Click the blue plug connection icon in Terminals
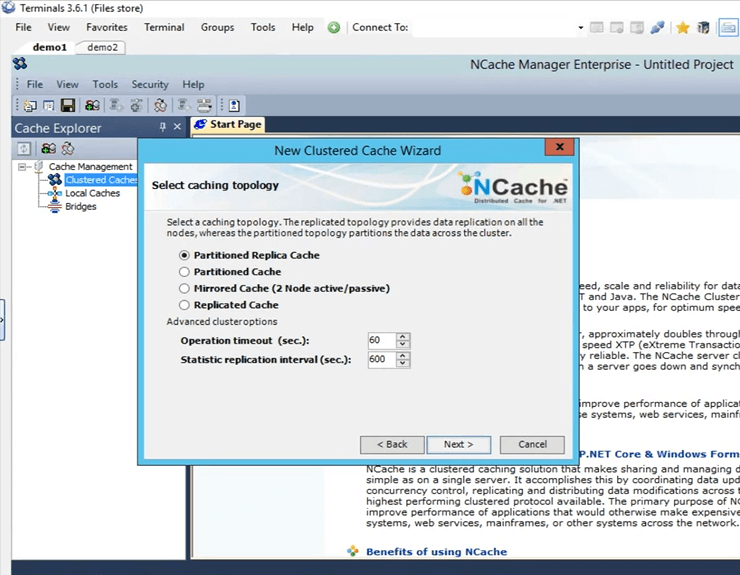This screenshot has width=740, height=575. point(657,27)
